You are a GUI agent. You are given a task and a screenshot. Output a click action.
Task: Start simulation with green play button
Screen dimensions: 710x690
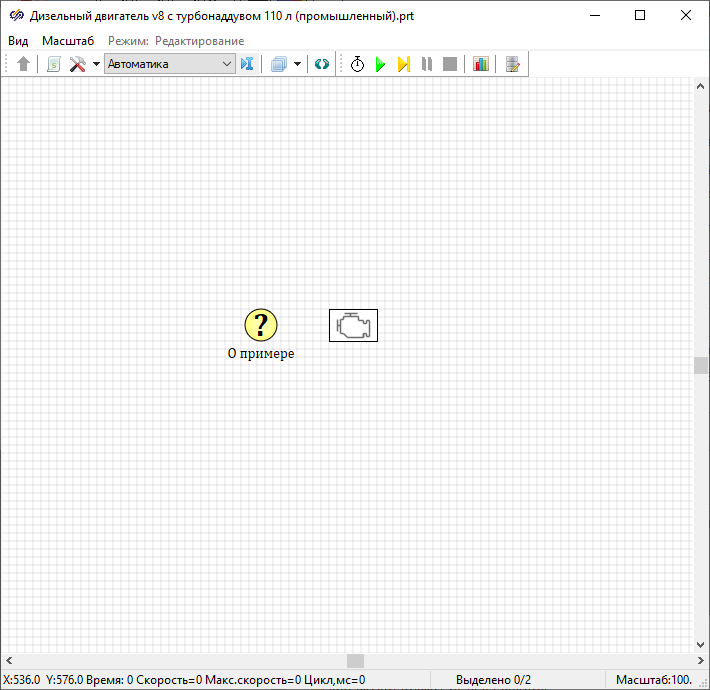click(x=380, y=64)
